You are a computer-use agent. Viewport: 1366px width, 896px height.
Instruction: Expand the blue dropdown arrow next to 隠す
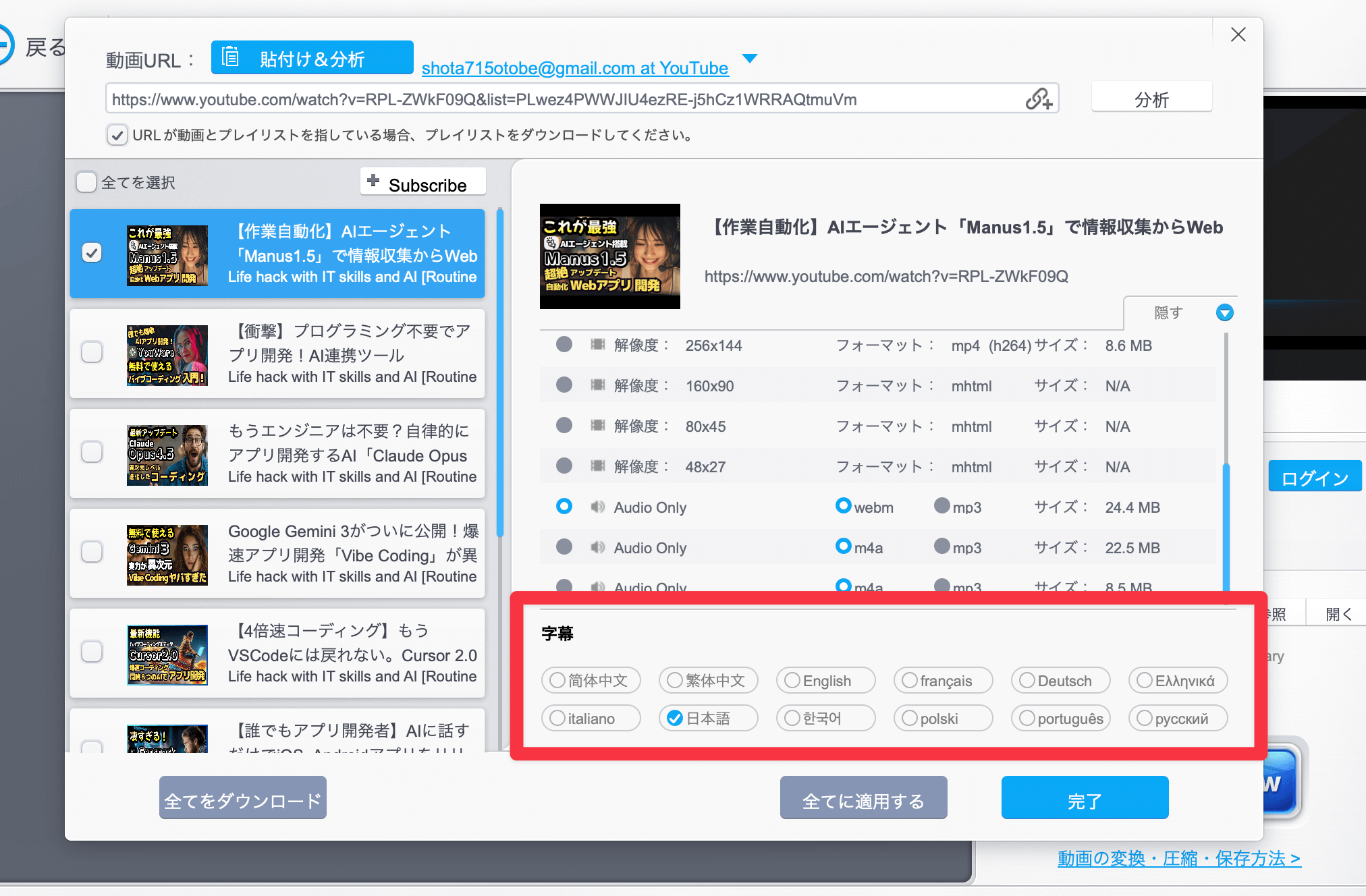pyautogui.click(x=1224, y=312)
